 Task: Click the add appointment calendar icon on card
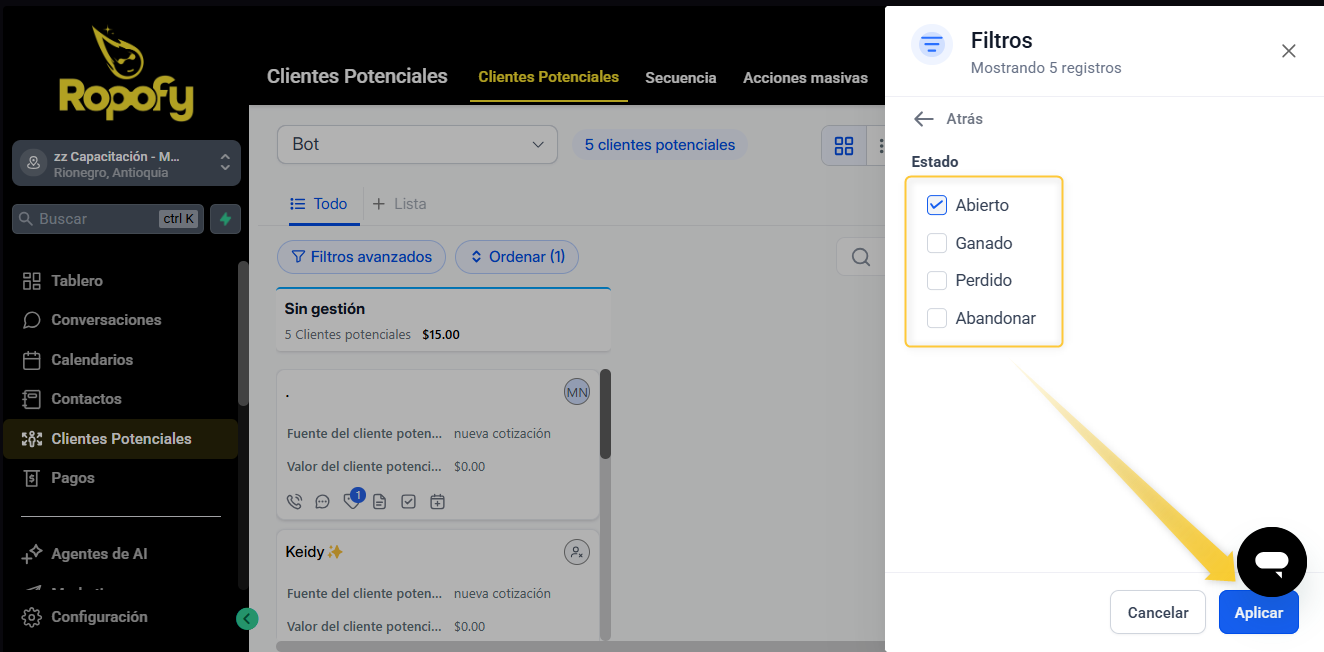[x=437, y=502]
